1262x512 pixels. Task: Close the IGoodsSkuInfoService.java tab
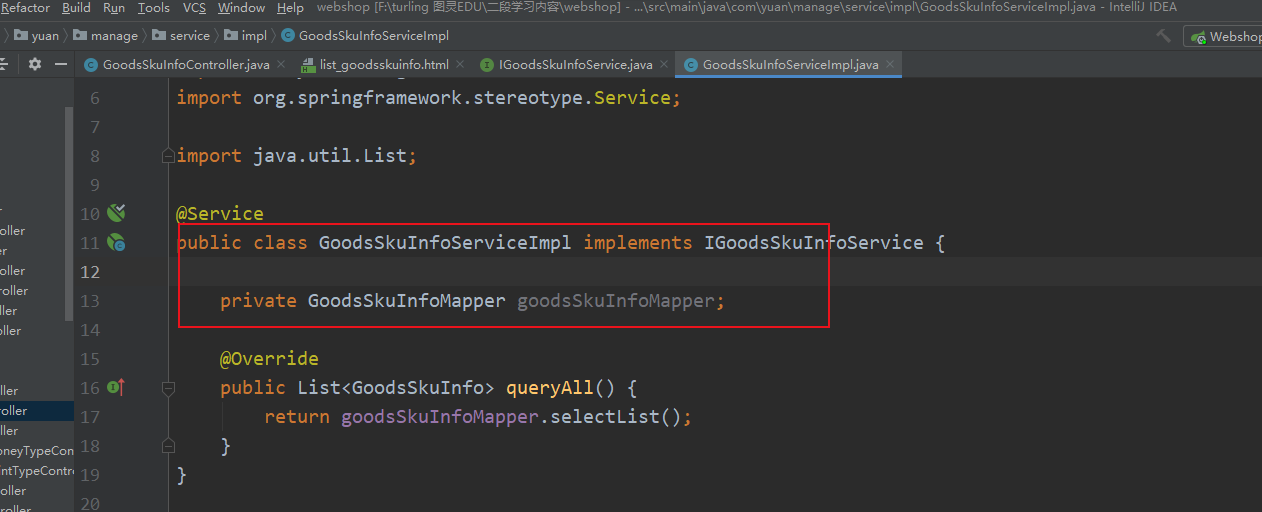[x=664, y=65]
